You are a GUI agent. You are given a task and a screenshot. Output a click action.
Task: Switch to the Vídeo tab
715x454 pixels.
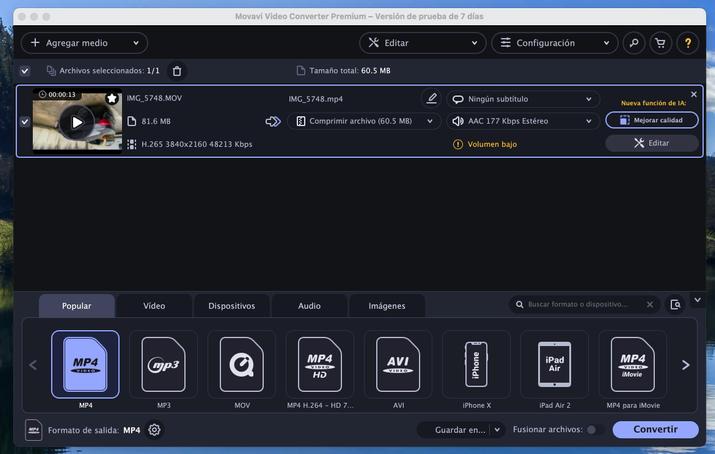[154, 306]
